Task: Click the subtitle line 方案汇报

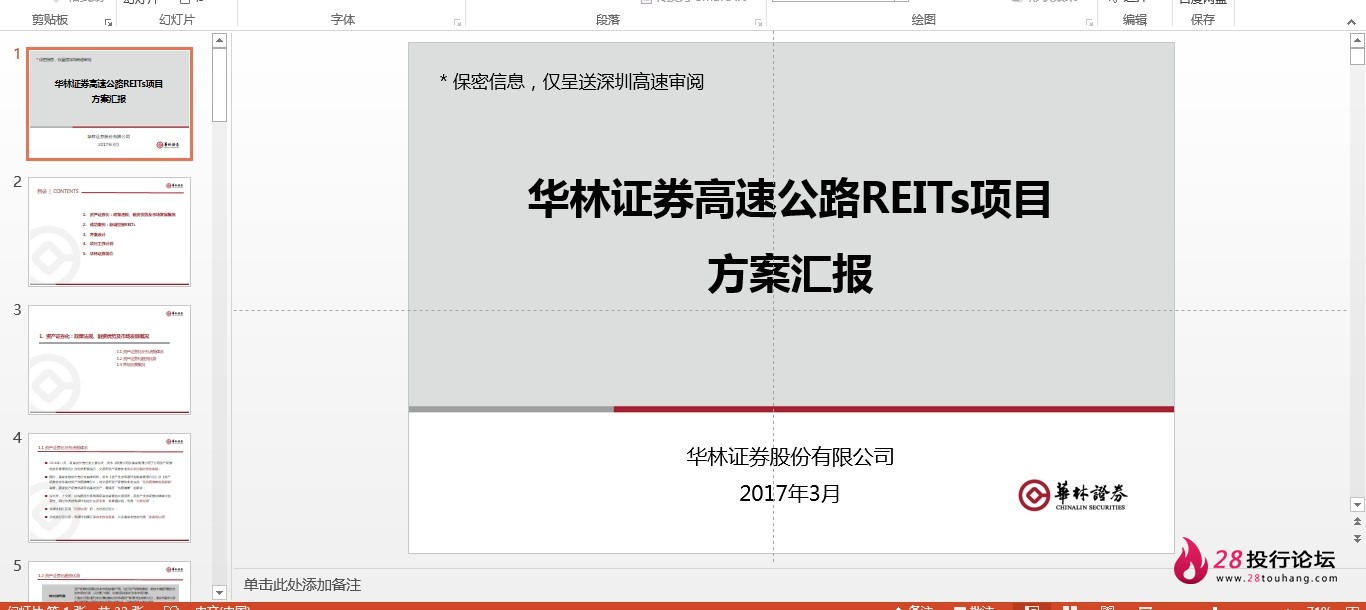Action: 790,274
